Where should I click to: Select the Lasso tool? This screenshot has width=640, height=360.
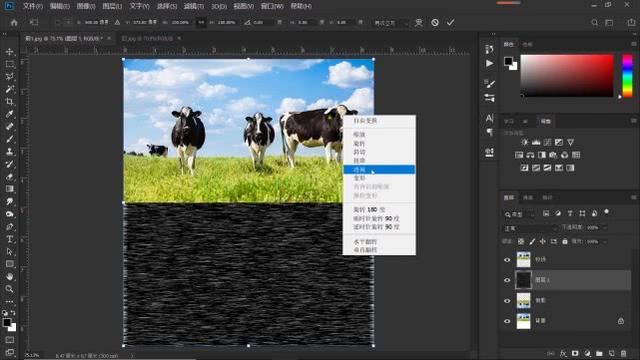[10, 77]
